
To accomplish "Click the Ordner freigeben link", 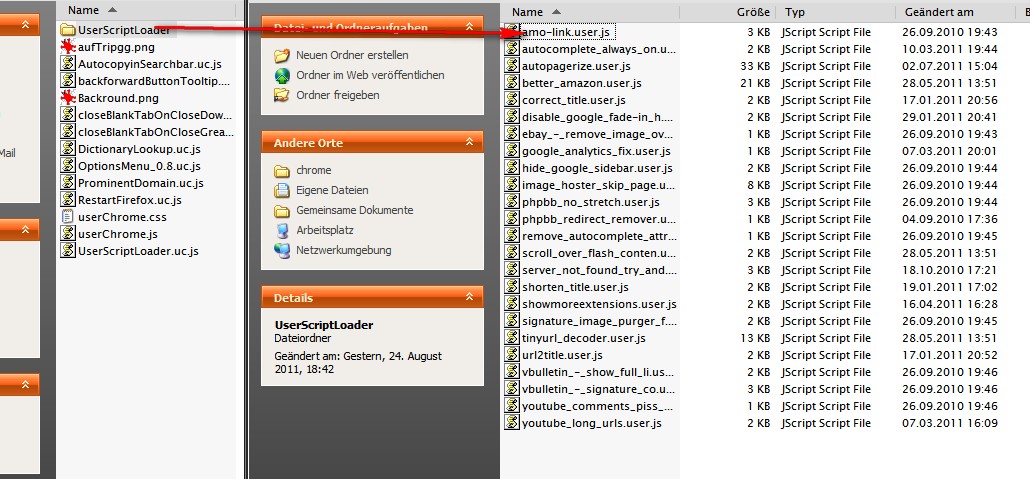I will 337,95.
